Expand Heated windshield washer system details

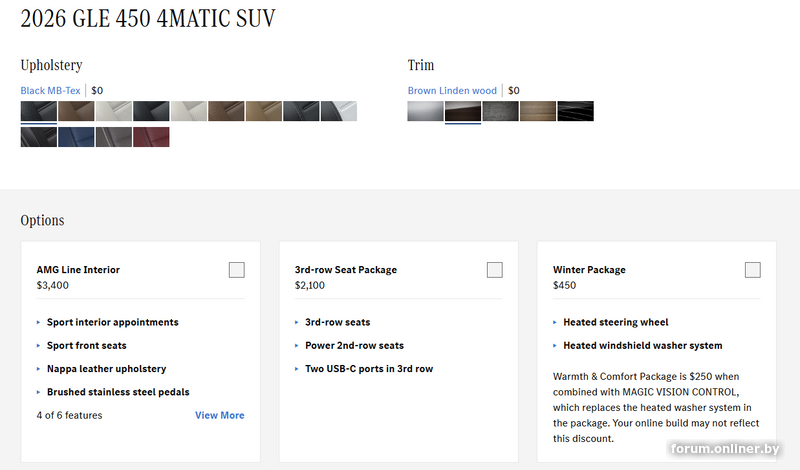coord(642,346)
